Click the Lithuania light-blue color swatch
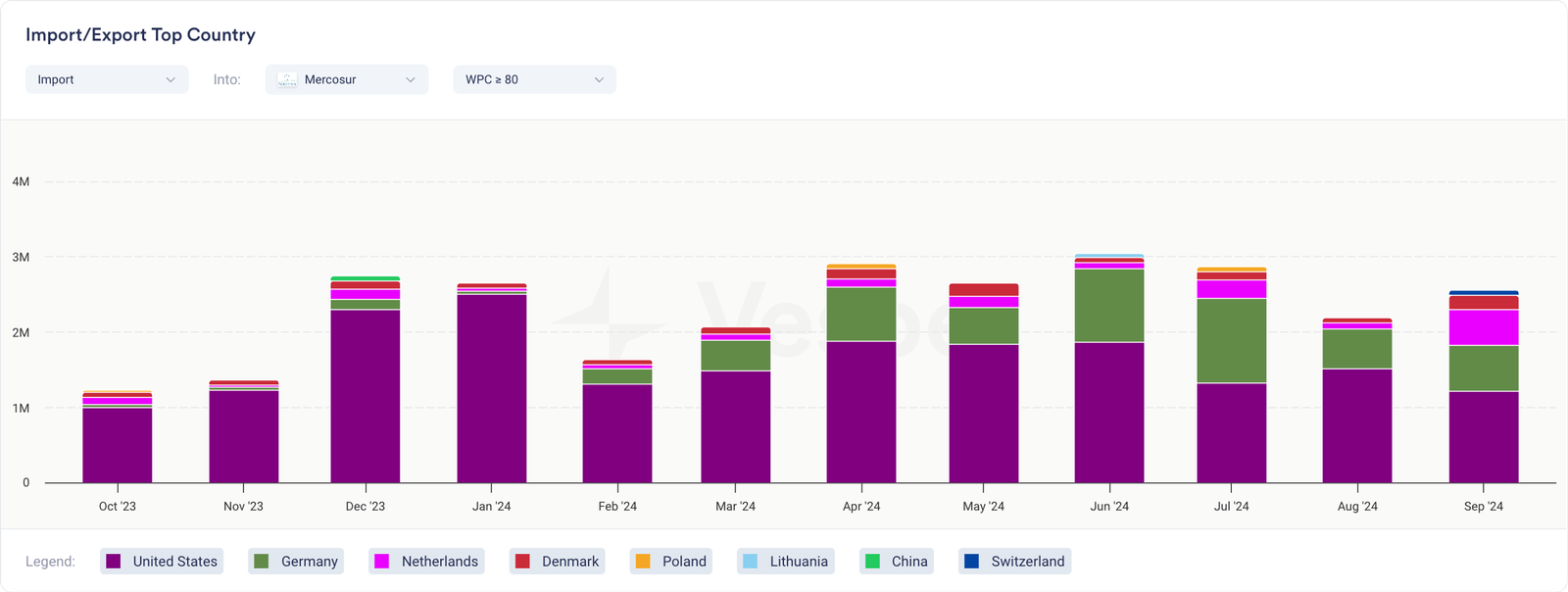This screenshot has width=1568, height=592. (x=751, y=562)
